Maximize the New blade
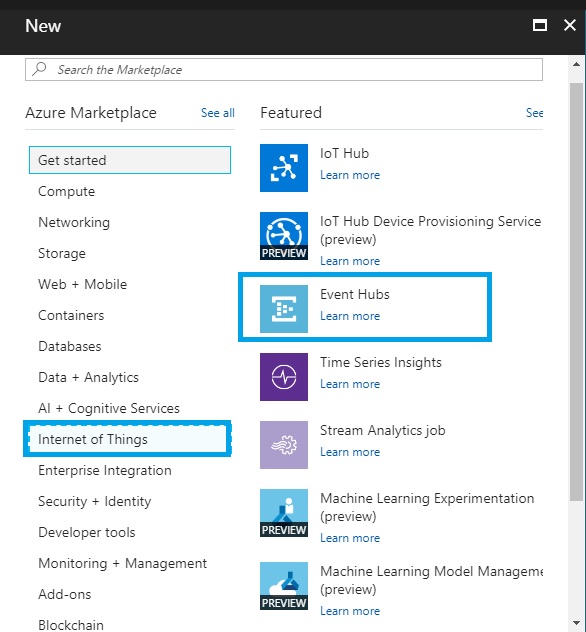This screenshot has width=586, height=632. pyautogui.click(x=540, y=25)
